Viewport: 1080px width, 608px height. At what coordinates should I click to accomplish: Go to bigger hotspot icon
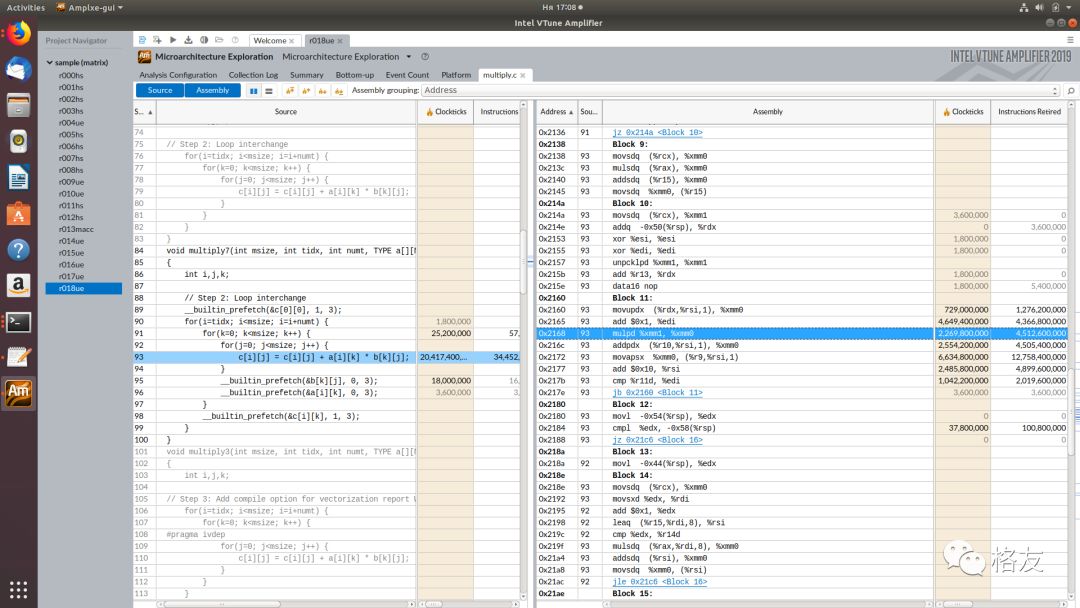(x=306, y=91)
